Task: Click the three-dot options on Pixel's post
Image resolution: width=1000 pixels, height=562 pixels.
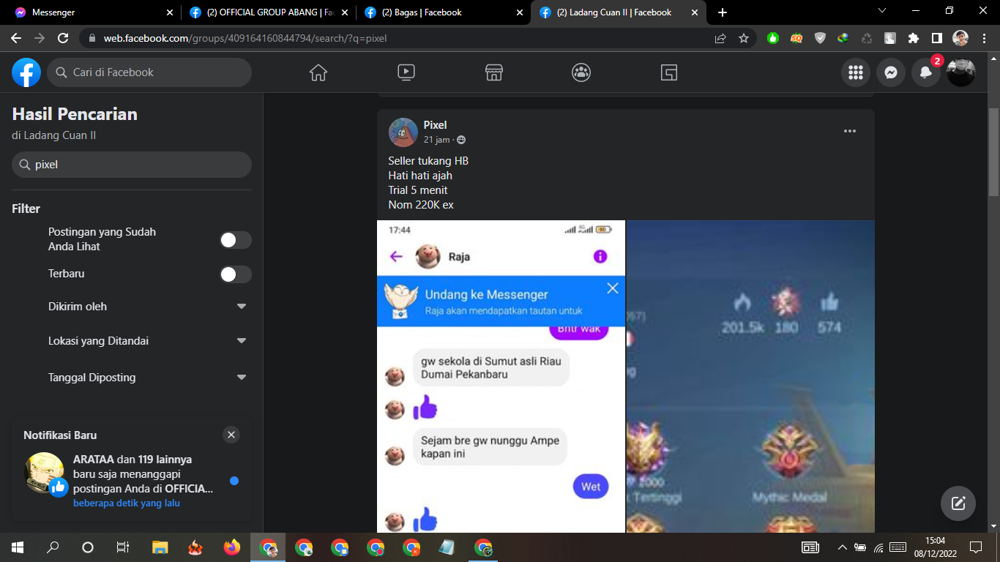Action: click(x=849, y=131)
